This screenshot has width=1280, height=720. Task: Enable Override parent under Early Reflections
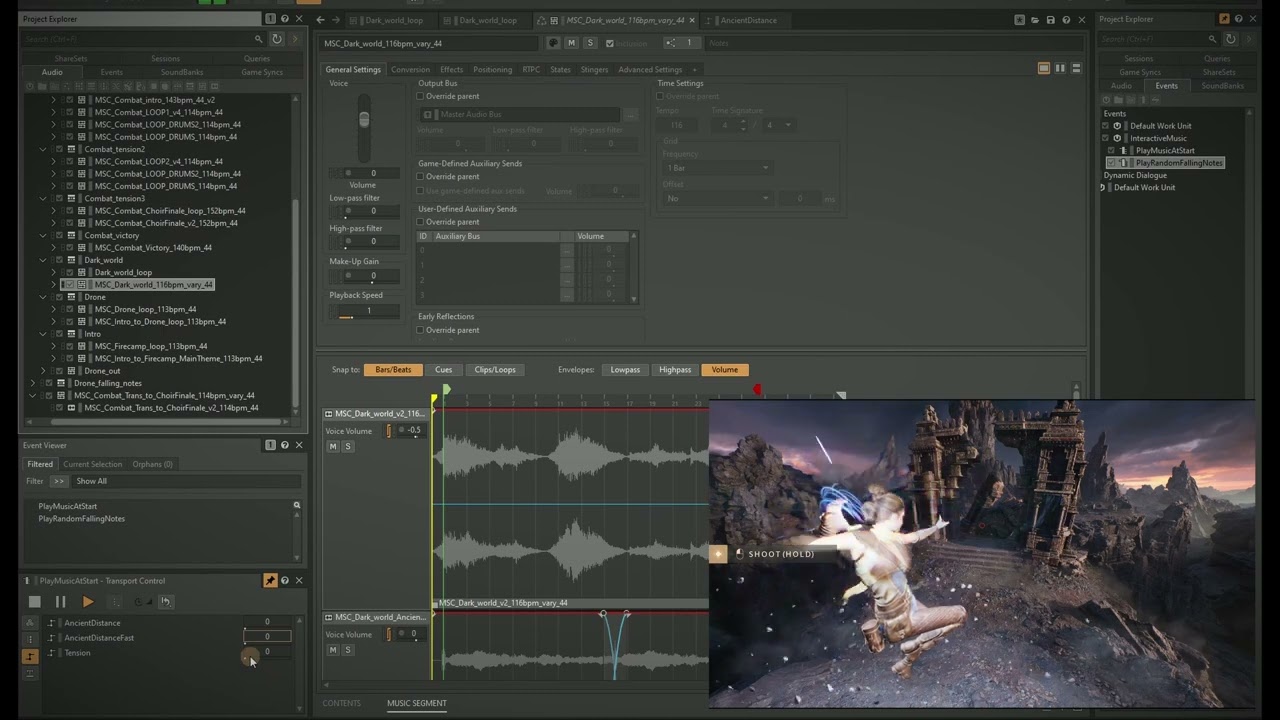tap(421, 330)
